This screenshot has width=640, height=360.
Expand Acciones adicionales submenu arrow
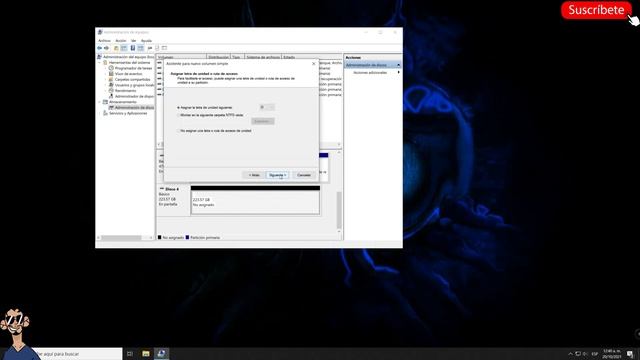[398, 72]
